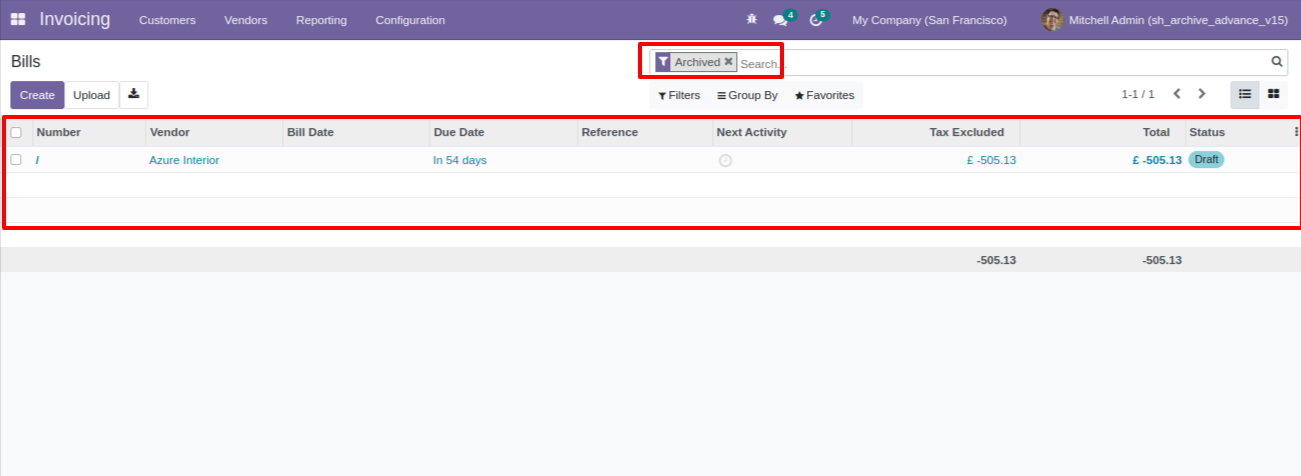Open the Group By dropdown
The width and height of the screenshot is (1301, 476).
pyautogui.click(x=747, y=95)
